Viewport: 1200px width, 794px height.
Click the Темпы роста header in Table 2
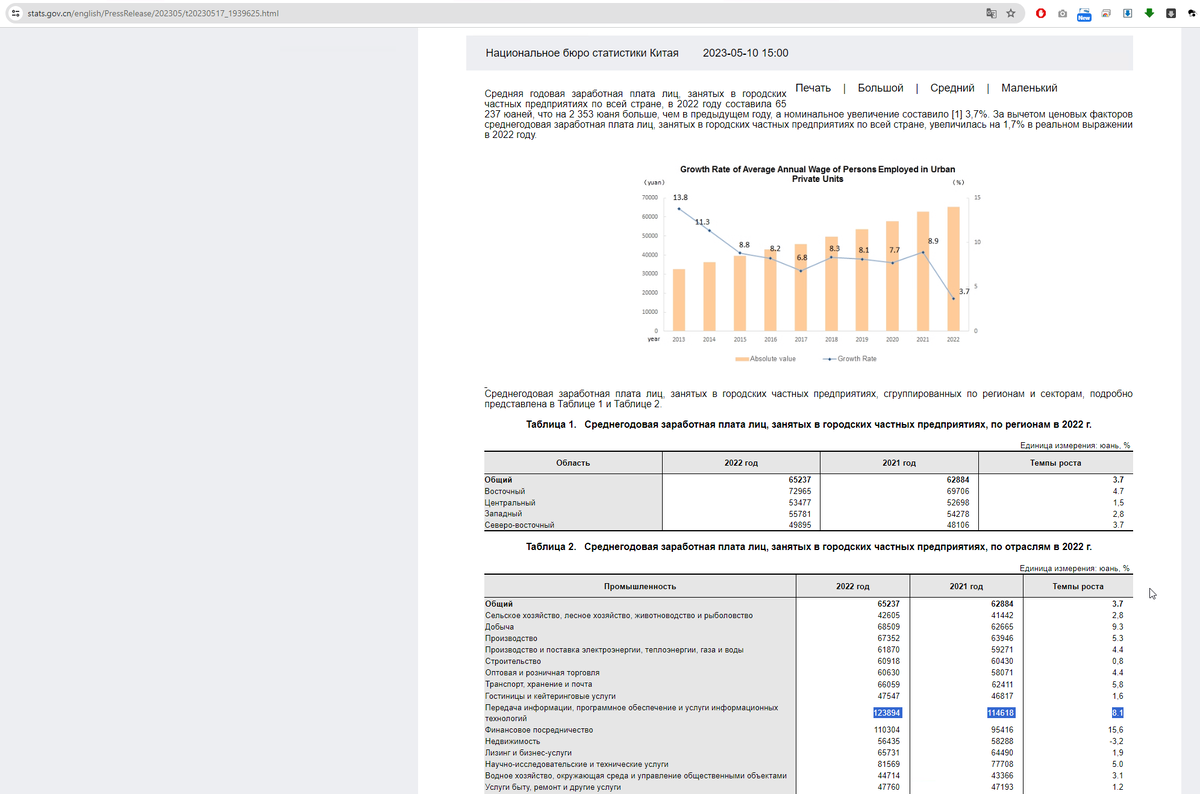point(1078,586)
